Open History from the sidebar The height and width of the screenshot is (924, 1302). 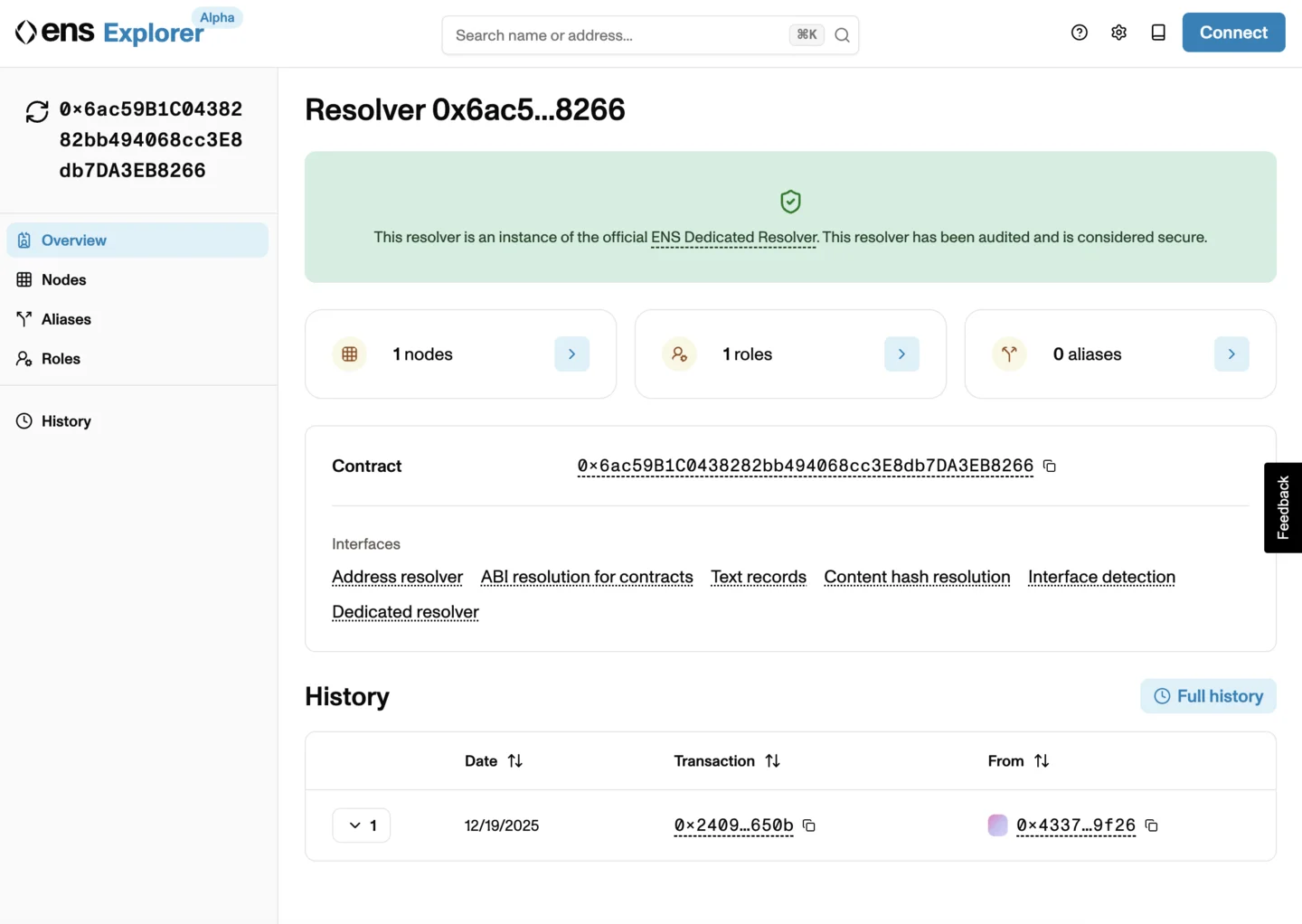coord(65,420)
